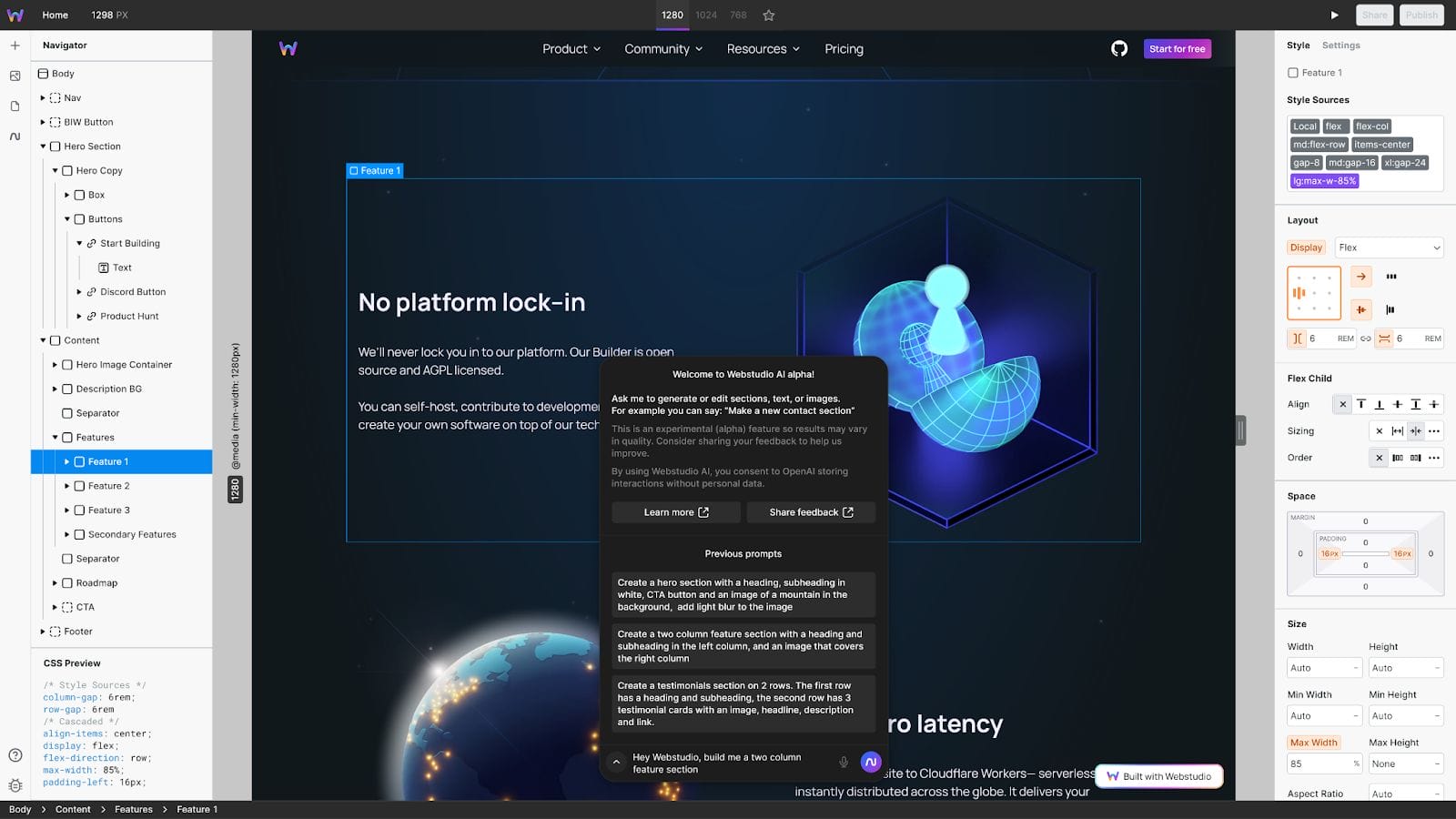Click the Share feedback button
Screen dimensions: 1456x819
click(x=811, y=512)
